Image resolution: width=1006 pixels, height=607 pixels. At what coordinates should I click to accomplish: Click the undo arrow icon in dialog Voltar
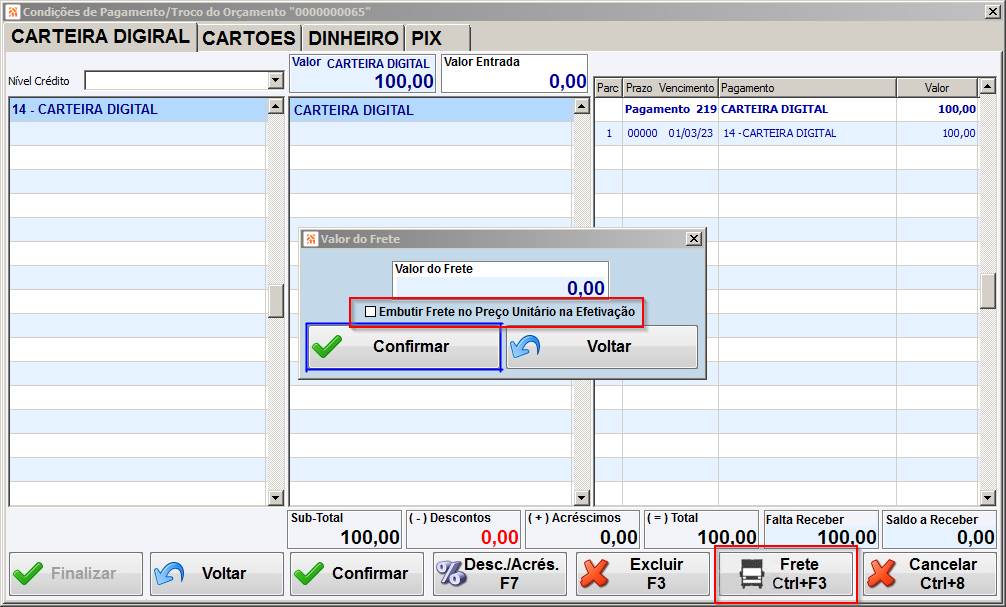click(x=525, y=346)
